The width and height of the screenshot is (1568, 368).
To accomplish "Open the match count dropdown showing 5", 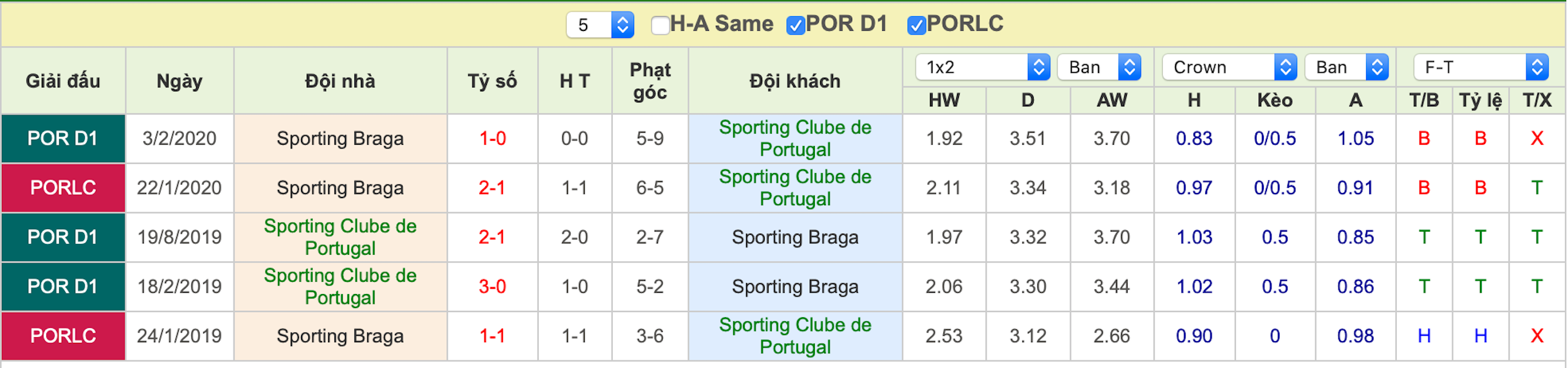I will [600, 25].
